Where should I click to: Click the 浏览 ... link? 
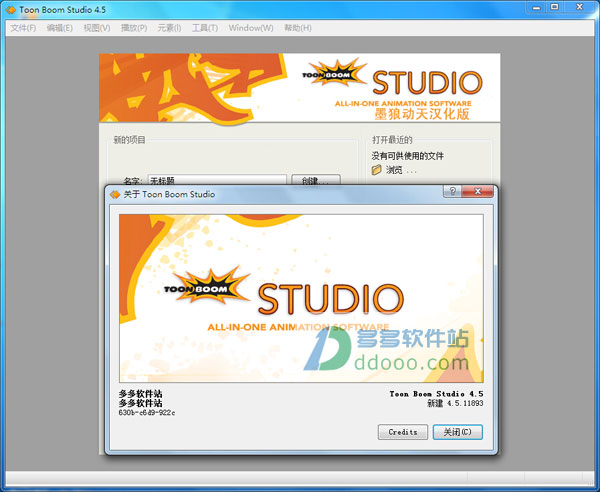click(401, 170)
